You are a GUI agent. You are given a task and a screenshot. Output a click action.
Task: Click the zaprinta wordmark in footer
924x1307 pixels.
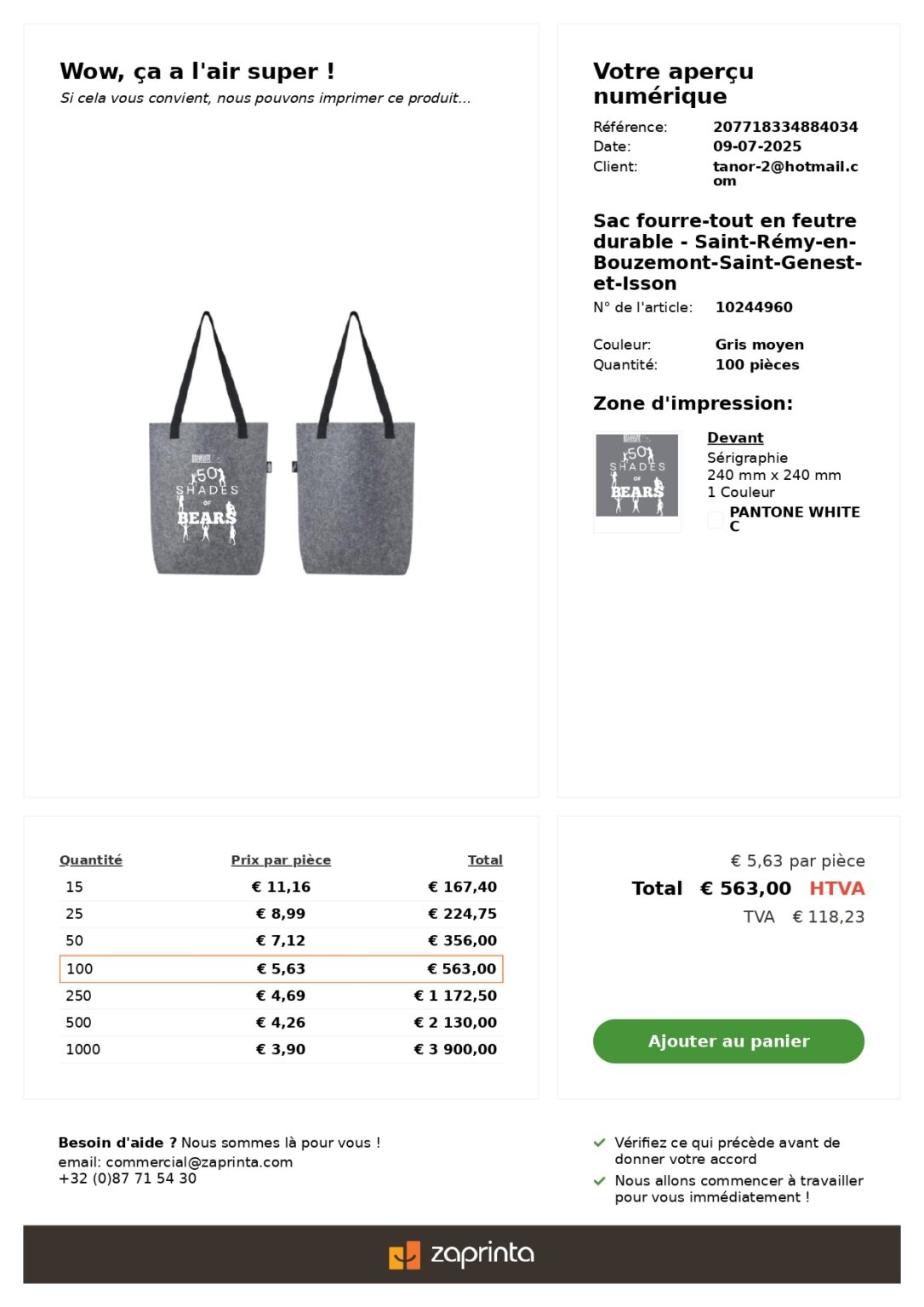[x=482, y=1254]
